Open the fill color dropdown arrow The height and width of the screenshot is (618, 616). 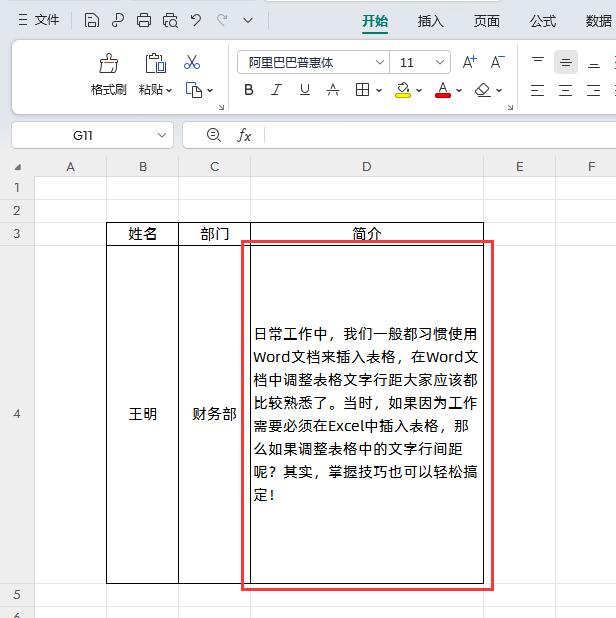pyautogui.click(x=419, y=91)
